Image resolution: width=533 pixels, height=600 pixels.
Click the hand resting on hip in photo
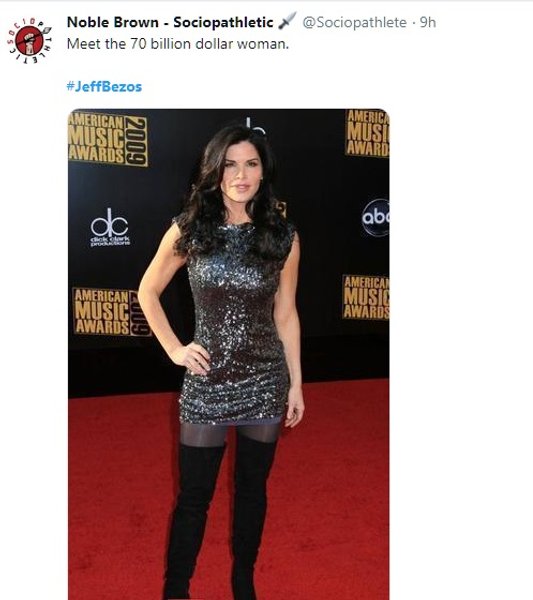tap(191, 358)
